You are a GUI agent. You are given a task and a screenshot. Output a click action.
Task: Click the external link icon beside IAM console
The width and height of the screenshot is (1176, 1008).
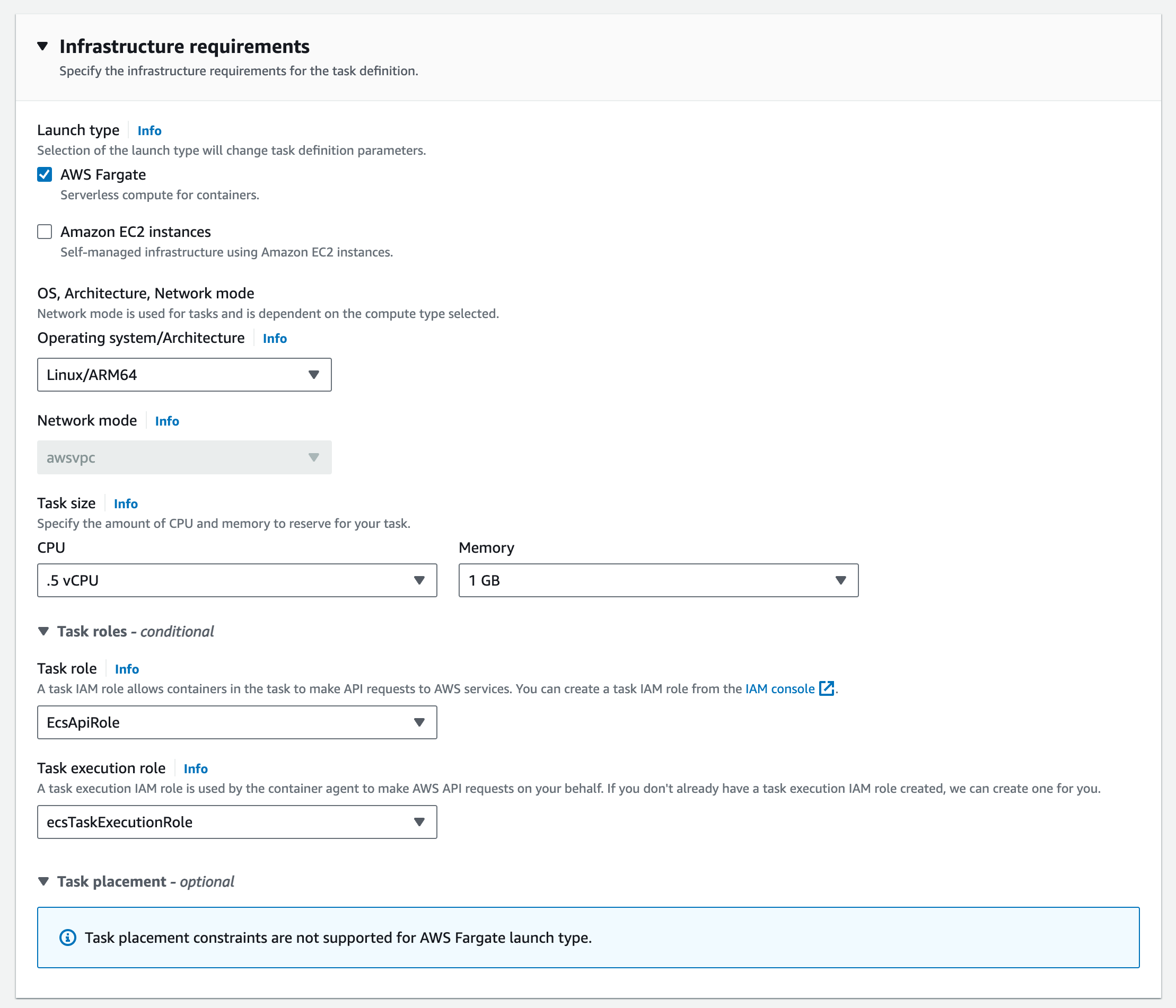click(827, 688)
